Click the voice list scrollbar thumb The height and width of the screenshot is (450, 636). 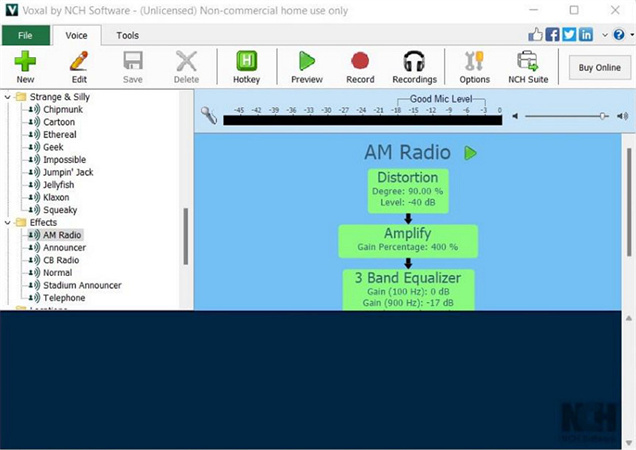[186, 236]
